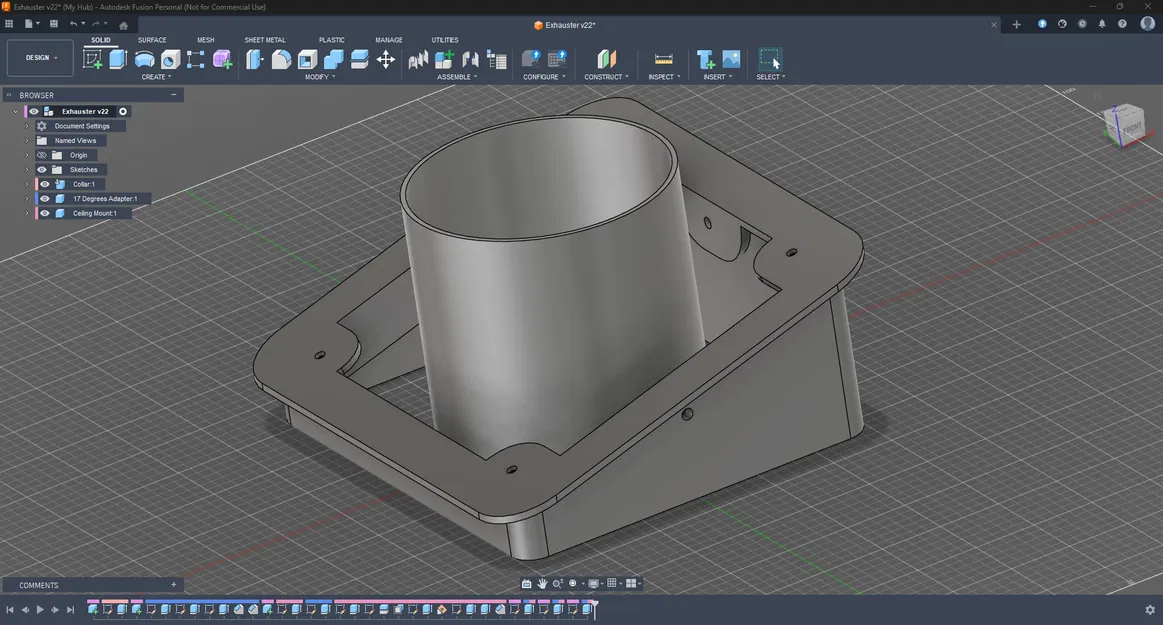Switch to the Sheet Metal tab
Viewport: 1163px width, 625px height.
click(x=265, y=40)
